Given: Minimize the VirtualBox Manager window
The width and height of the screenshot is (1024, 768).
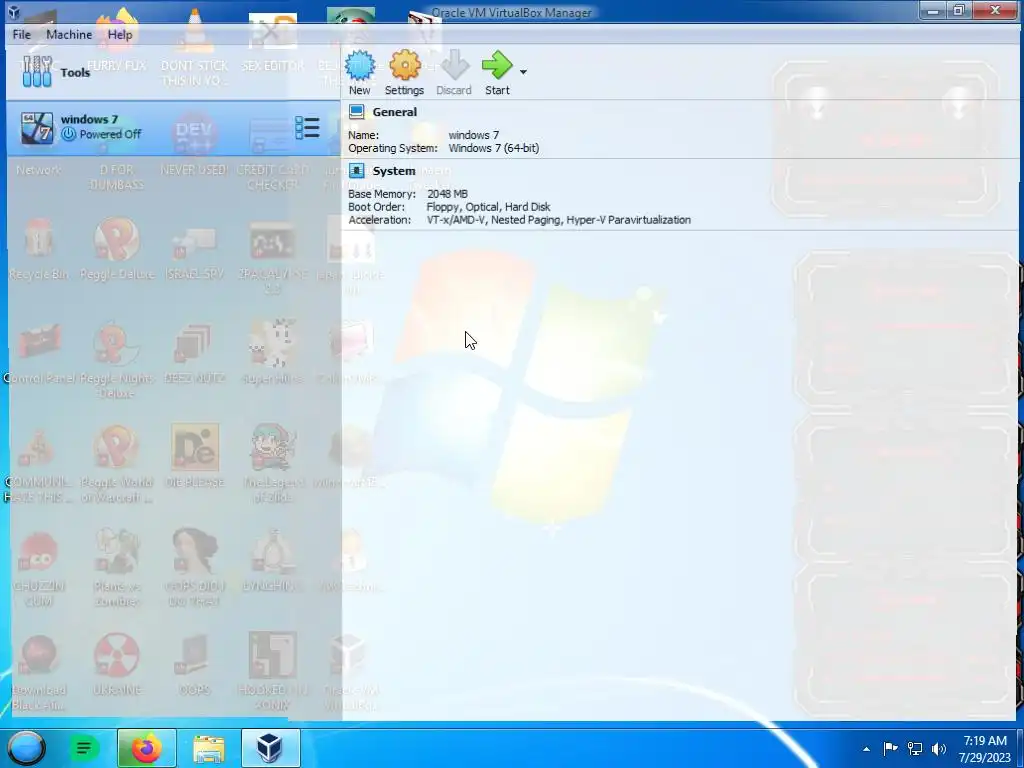Looking at the screenshot, I should pos(933,11).
